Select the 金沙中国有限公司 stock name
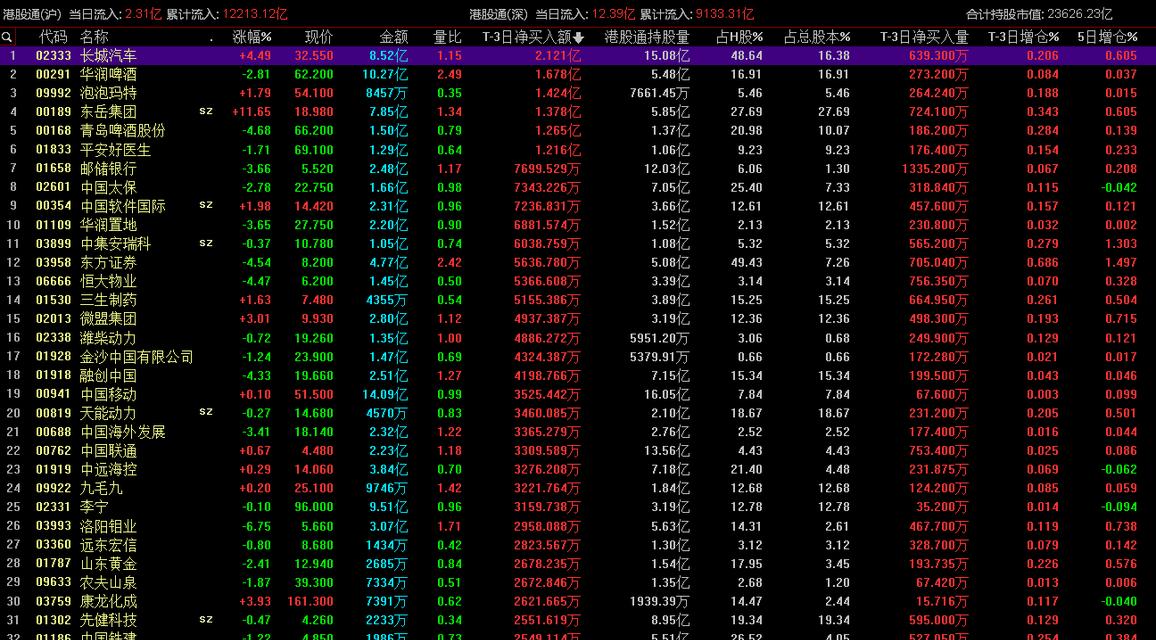Image resolution: width=1156 pixels, height=640 pixels. pyautogui.click(x=137, y=357)
